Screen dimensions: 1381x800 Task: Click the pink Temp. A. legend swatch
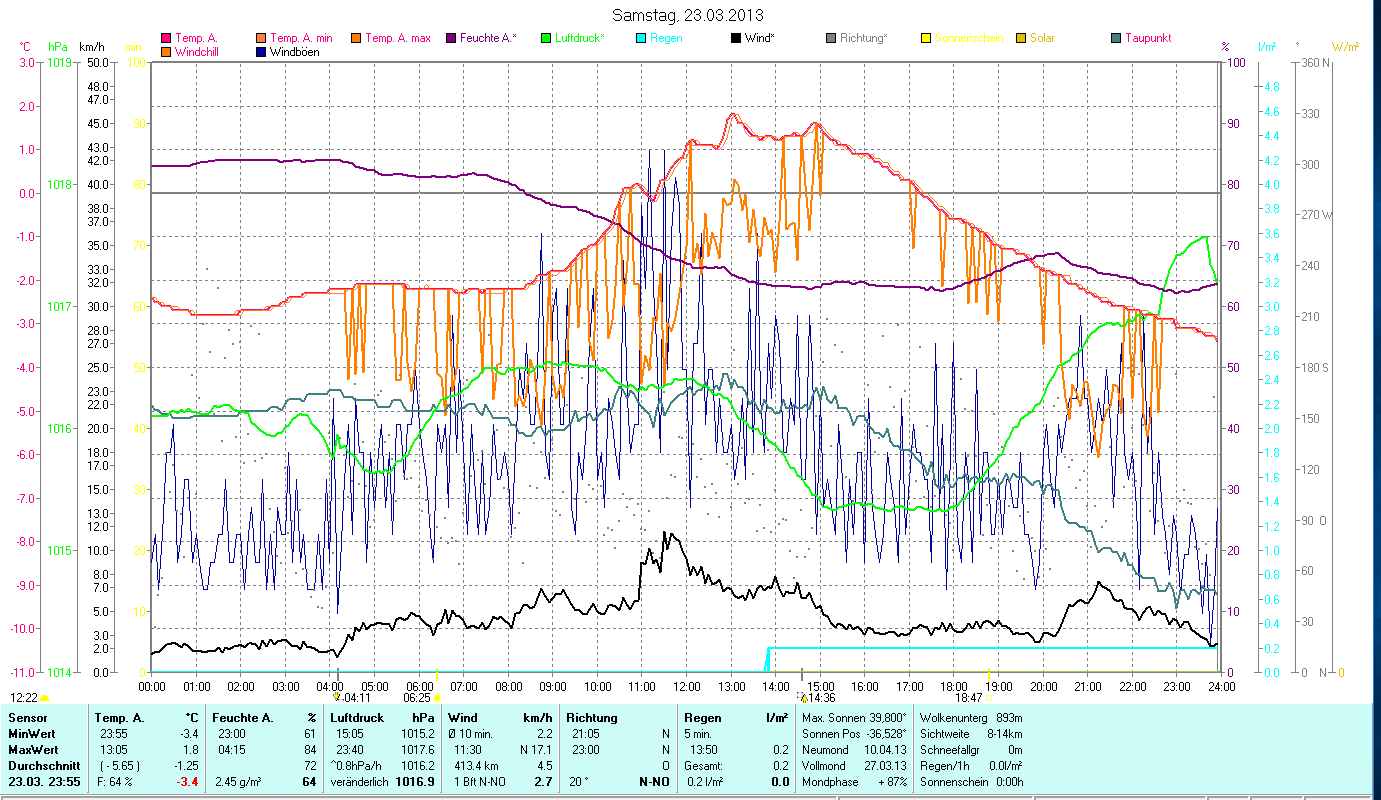coord(166,39)
